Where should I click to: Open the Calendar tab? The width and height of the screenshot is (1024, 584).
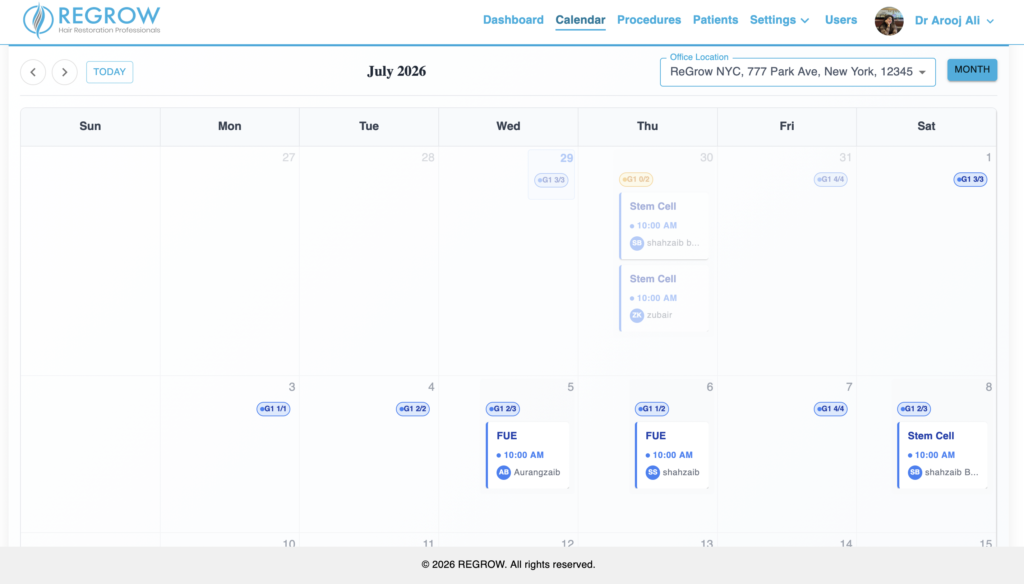click(581, 20)
